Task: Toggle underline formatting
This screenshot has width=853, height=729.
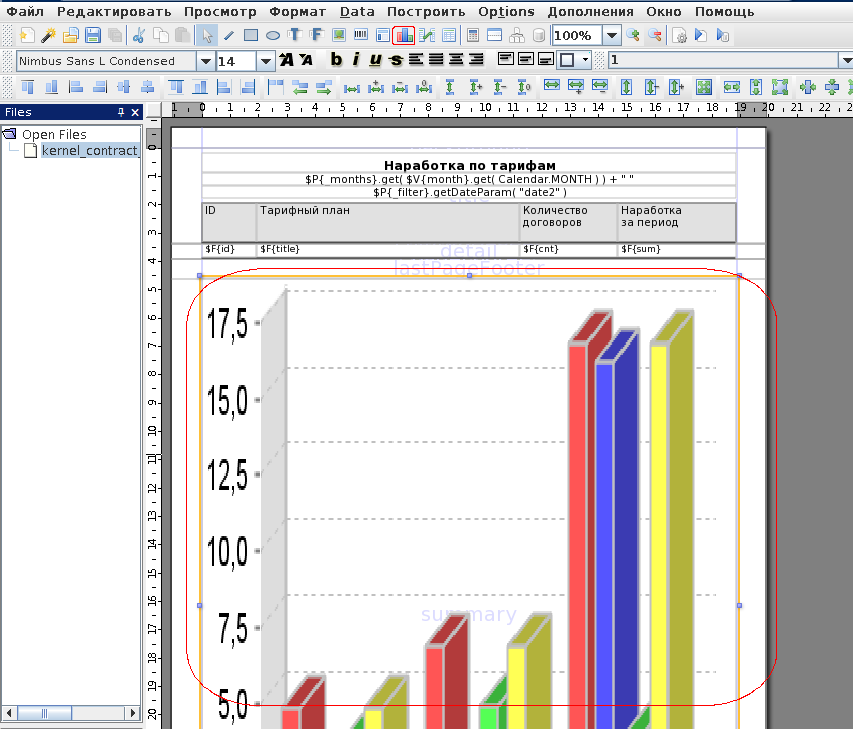Action: point(375,60)
